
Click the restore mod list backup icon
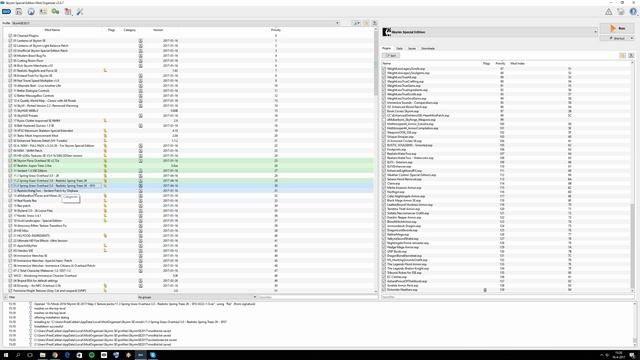pyautogui.click(x=374, y=23)
